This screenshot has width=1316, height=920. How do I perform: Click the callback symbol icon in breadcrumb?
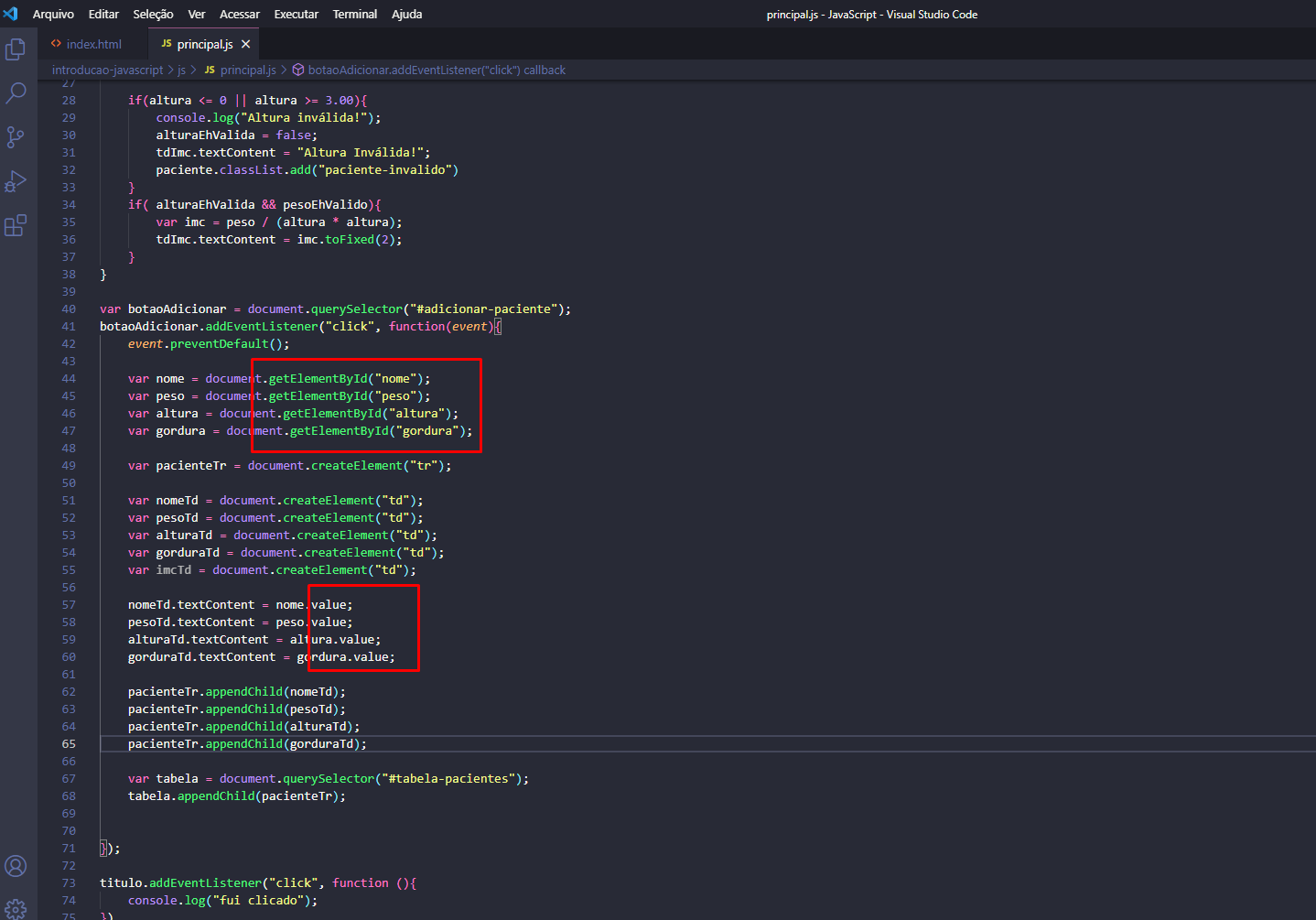coord(297,70)
